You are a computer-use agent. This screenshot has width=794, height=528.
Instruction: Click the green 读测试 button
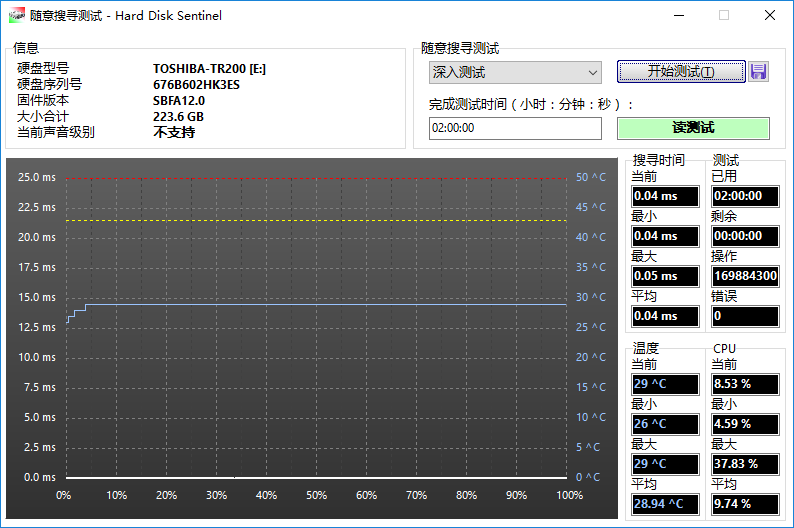(x=693, y=128)
